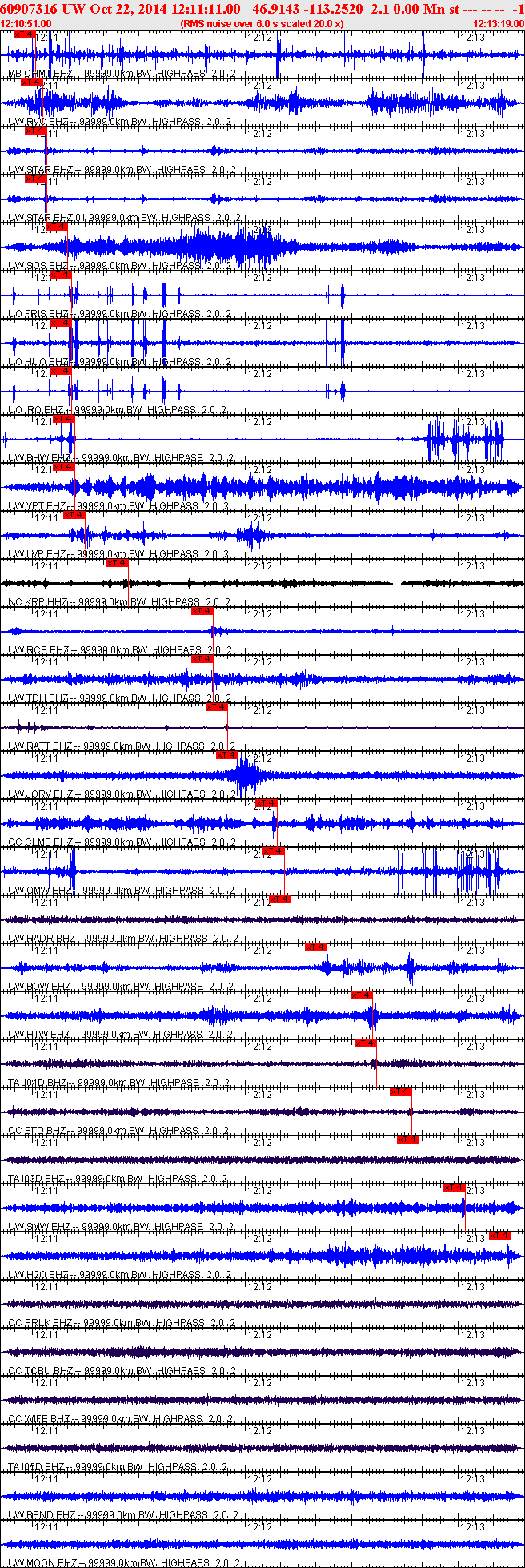Click the 'UW MOON EHZ' station label

(42, 1563)
